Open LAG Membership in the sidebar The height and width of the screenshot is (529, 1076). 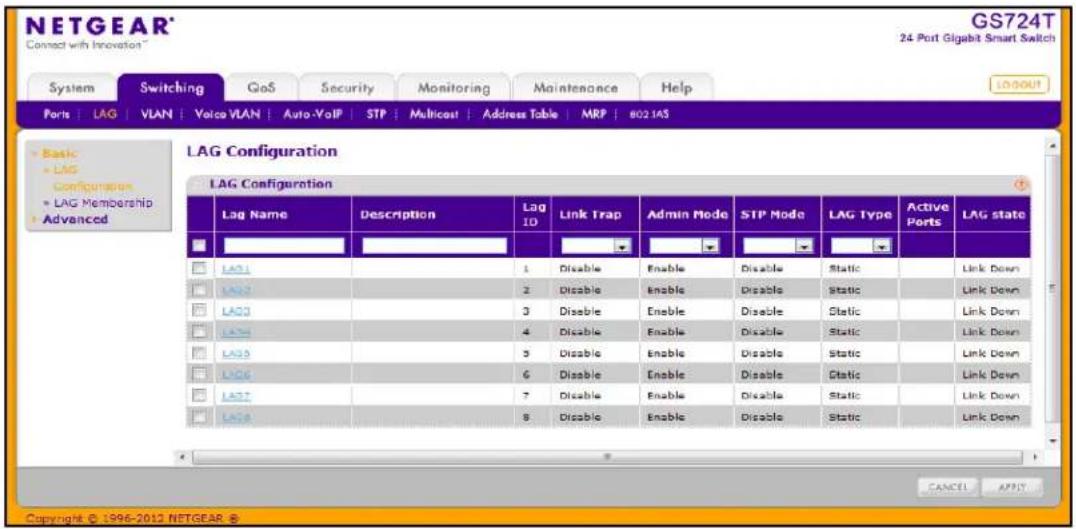(102, 204)
